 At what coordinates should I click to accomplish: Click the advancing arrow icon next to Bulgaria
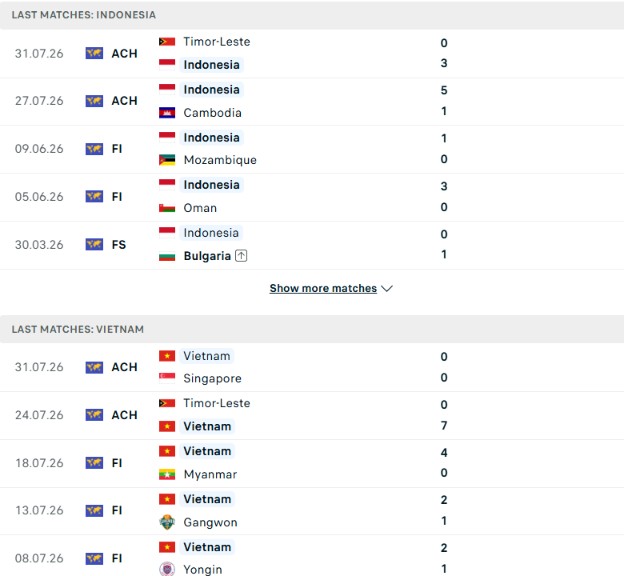pos(241,256)
